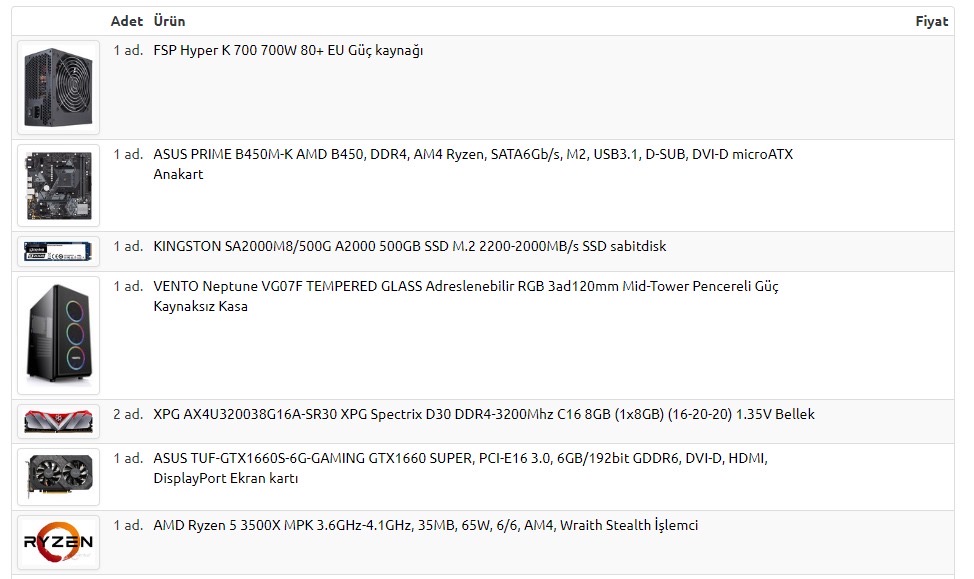
Task: Click the 1 ad. quantity for Ryzen processor
Action: click(128, 526)
